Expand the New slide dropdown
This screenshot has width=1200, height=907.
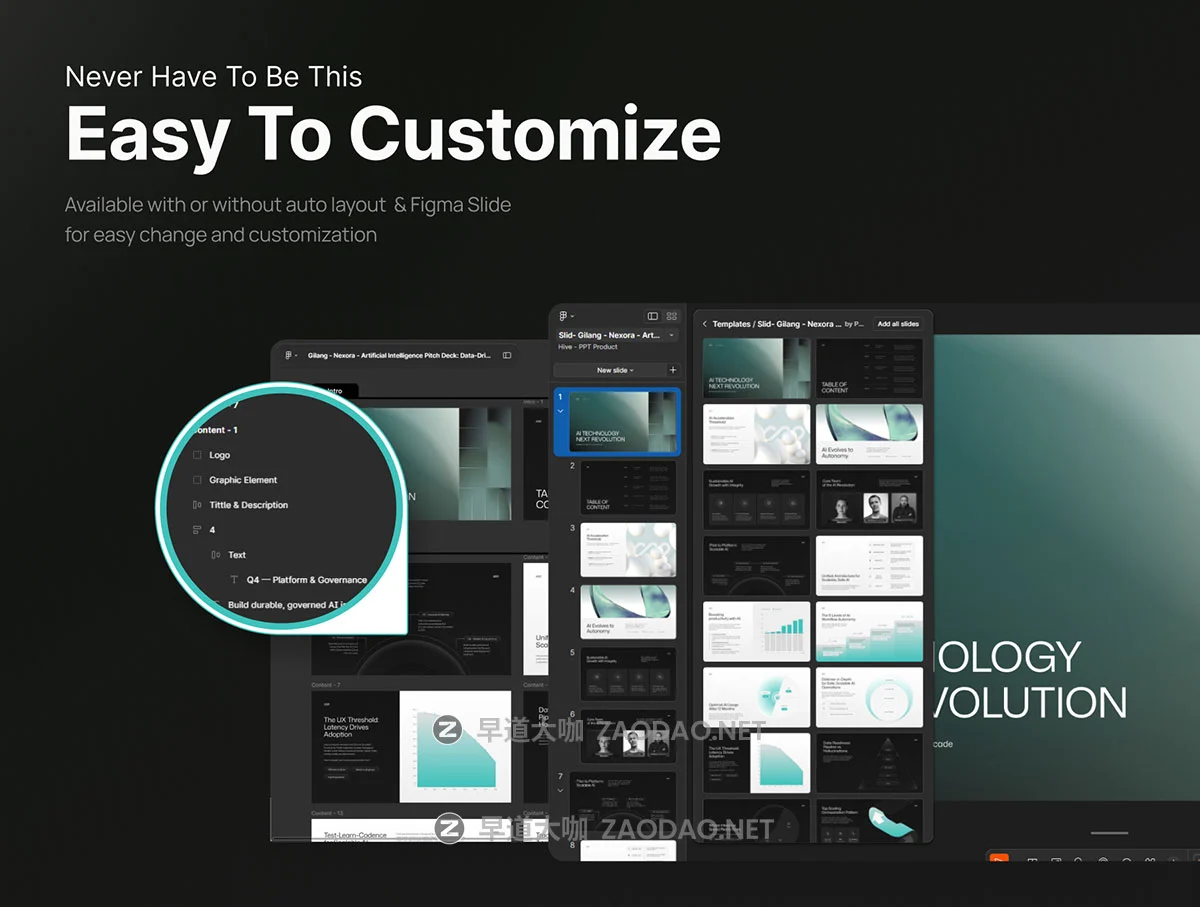pos(615,370)
